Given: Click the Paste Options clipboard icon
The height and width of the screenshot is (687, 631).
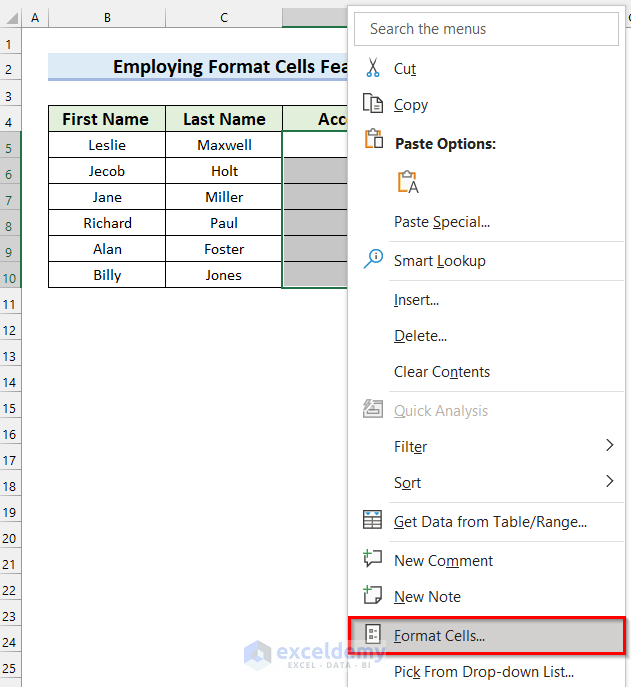Looking at the screenshot, I should 373,140.
